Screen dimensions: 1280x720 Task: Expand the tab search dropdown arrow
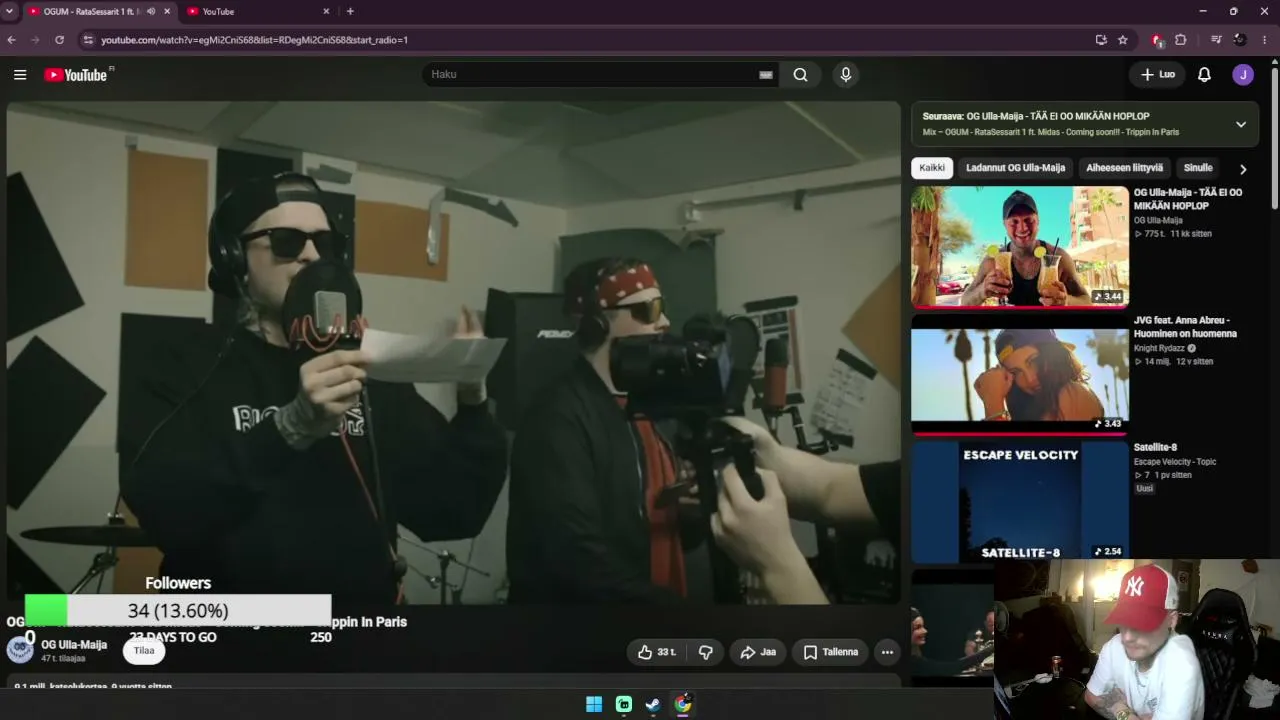coord(10,11)
